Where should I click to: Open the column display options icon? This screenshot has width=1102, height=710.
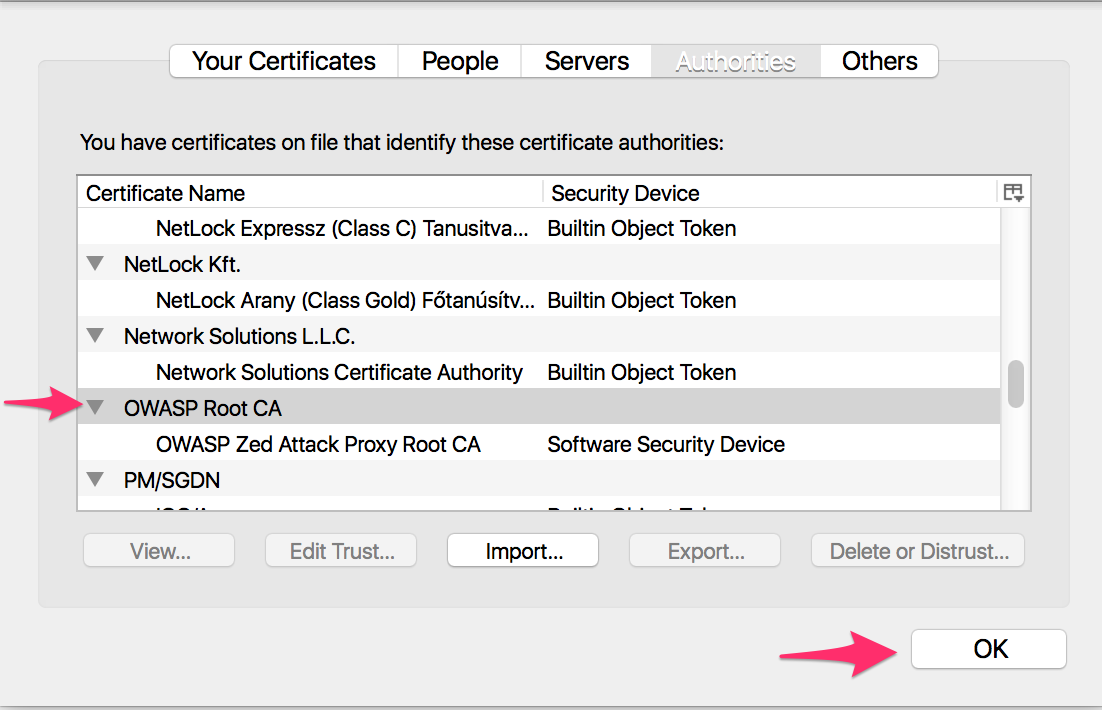click(1013, 192)
